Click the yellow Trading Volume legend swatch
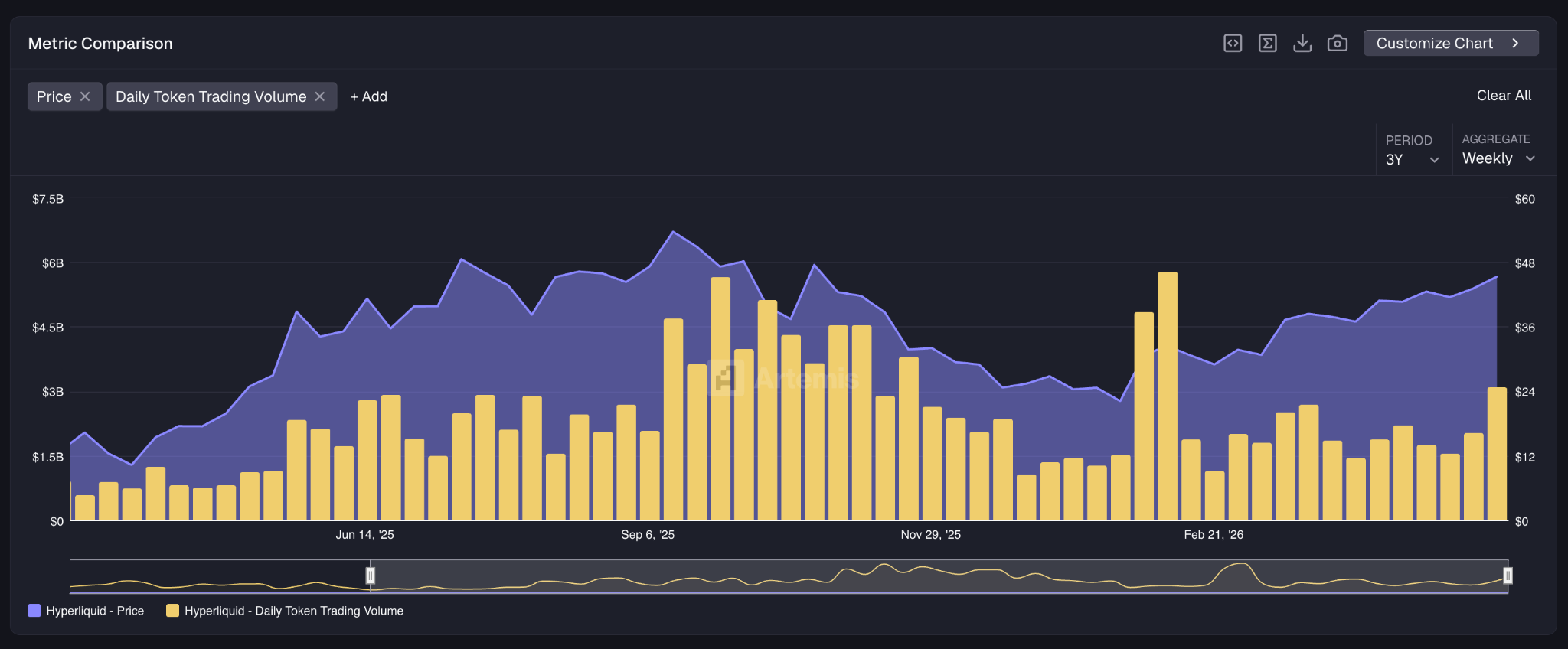The image size is (1568, 649). [172, 611]
